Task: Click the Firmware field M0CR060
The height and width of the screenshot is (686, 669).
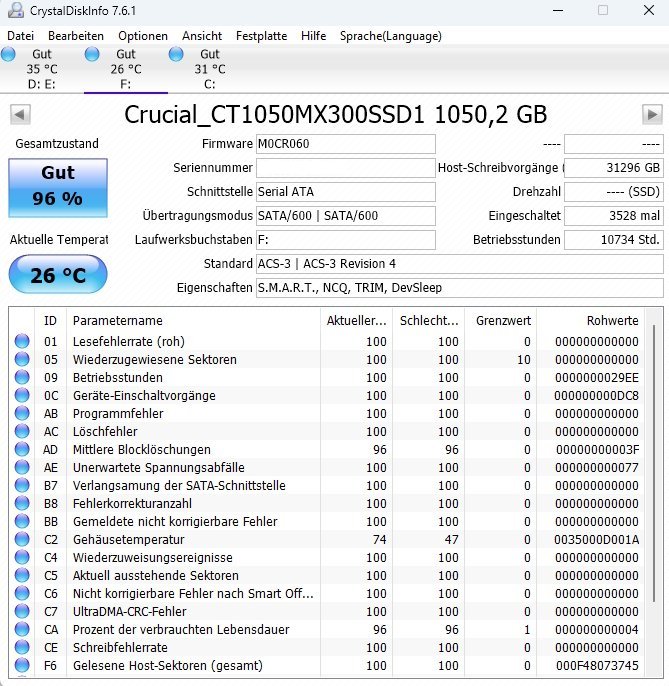Action: 346,144
